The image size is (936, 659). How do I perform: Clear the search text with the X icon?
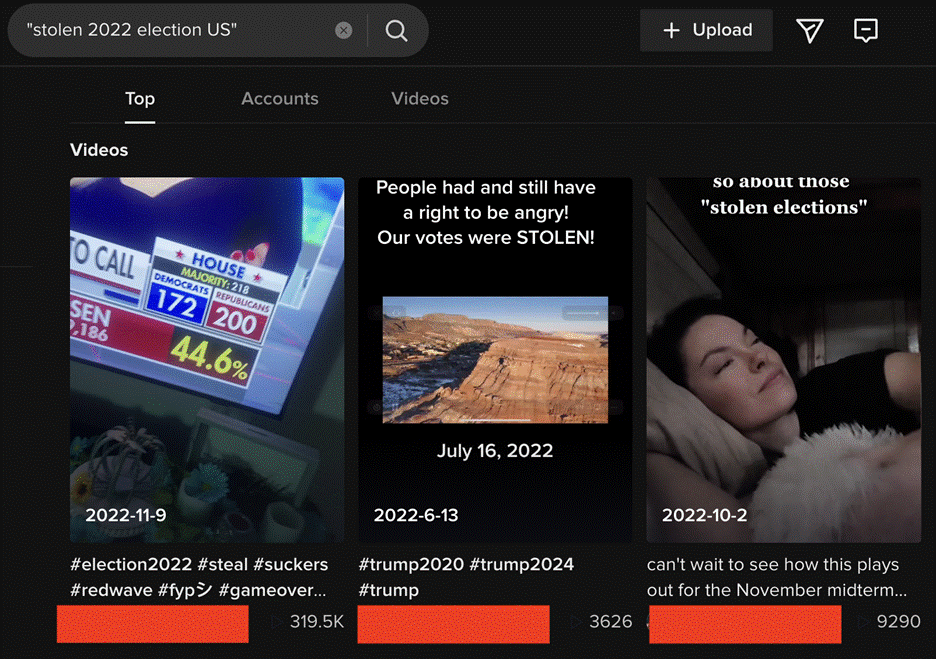[x=344, y=30]
